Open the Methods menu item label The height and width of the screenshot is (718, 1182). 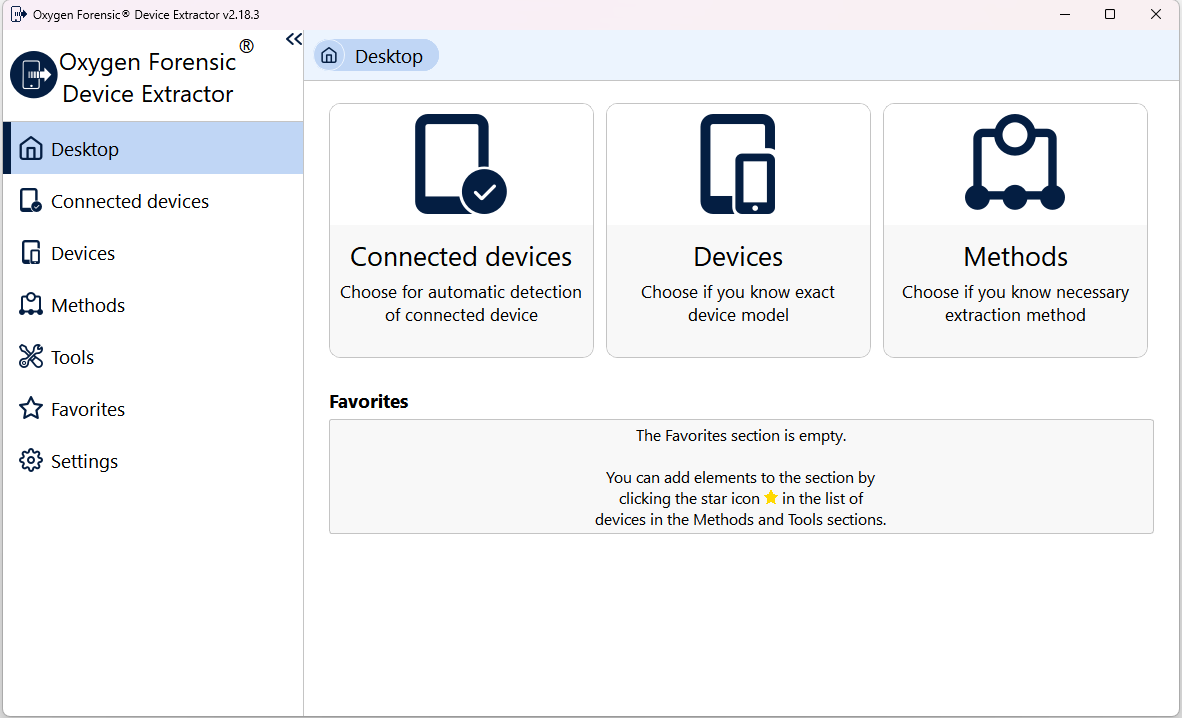tap(88, 305)
